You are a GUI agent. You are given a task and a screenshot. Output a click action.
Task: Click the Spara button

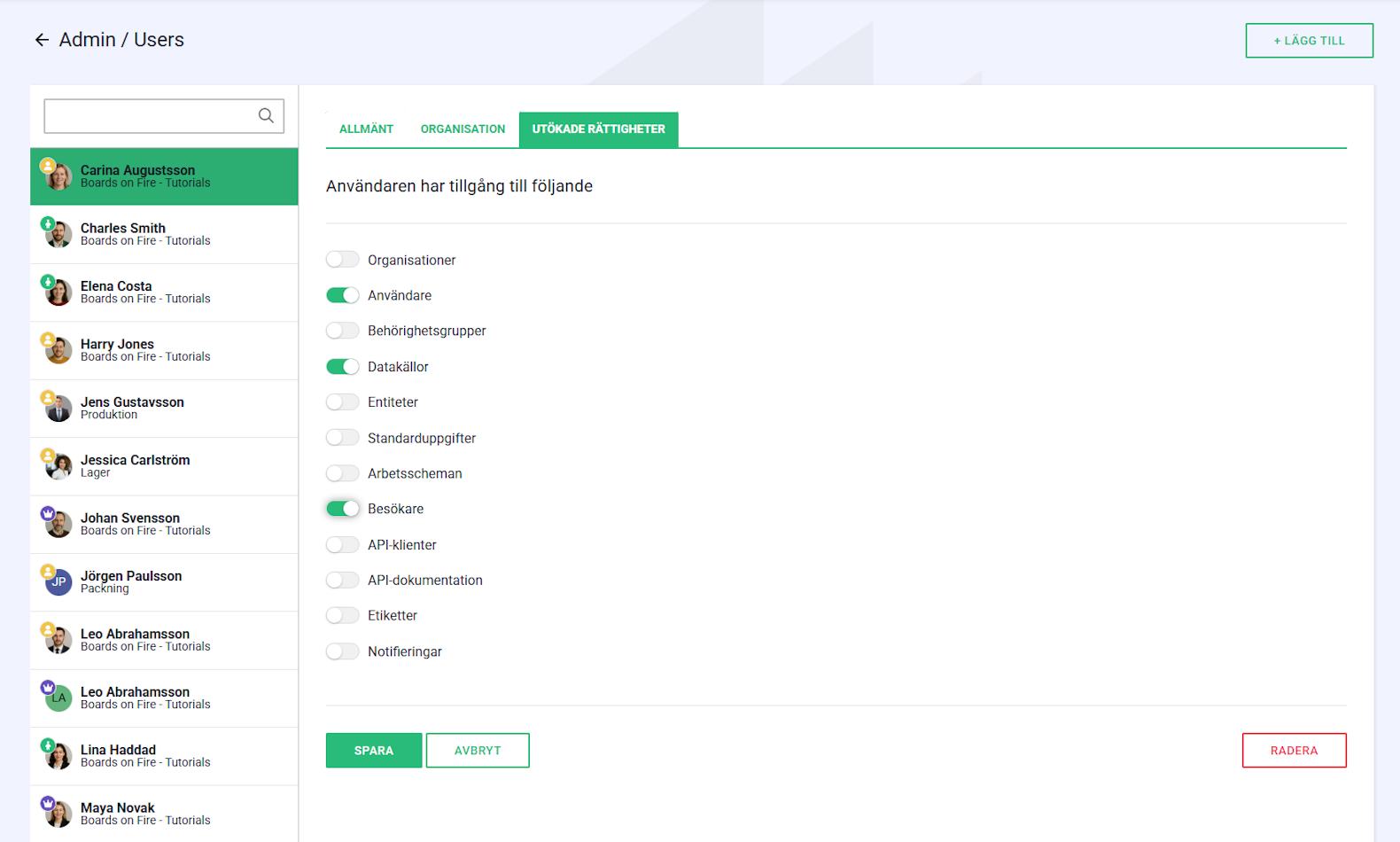coord(374,751)
